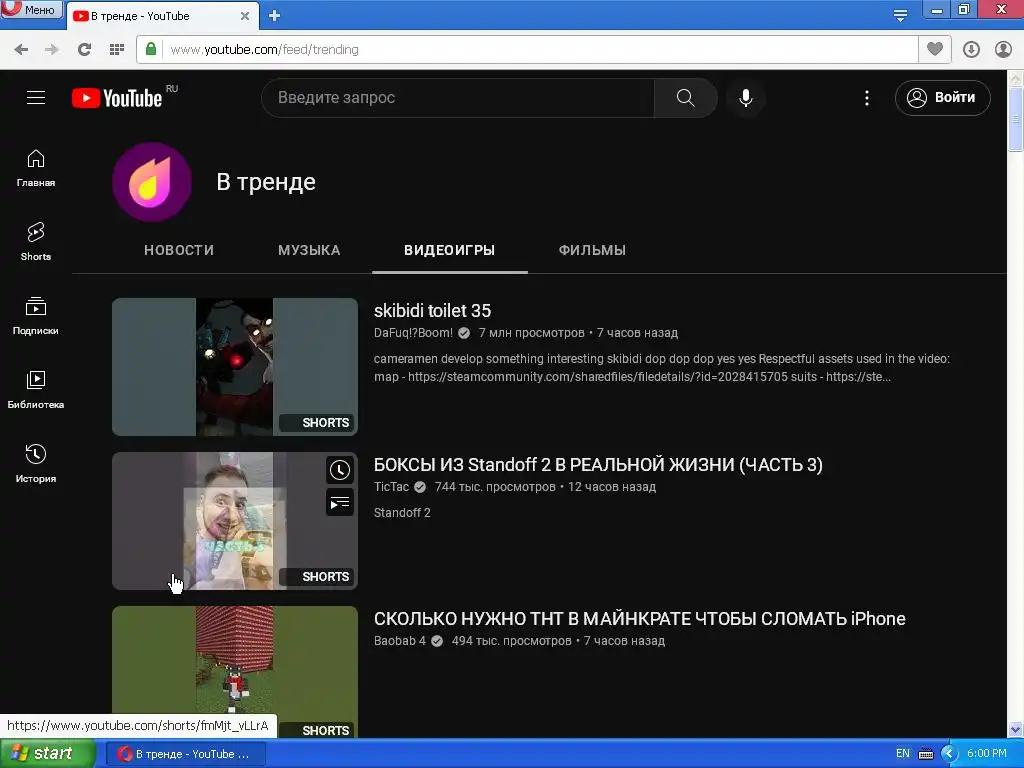Image resolution: width=1024 pixels, height=768 pixels.
Task: Click the skibidi toilet video description text
Action: coord(662,368)
